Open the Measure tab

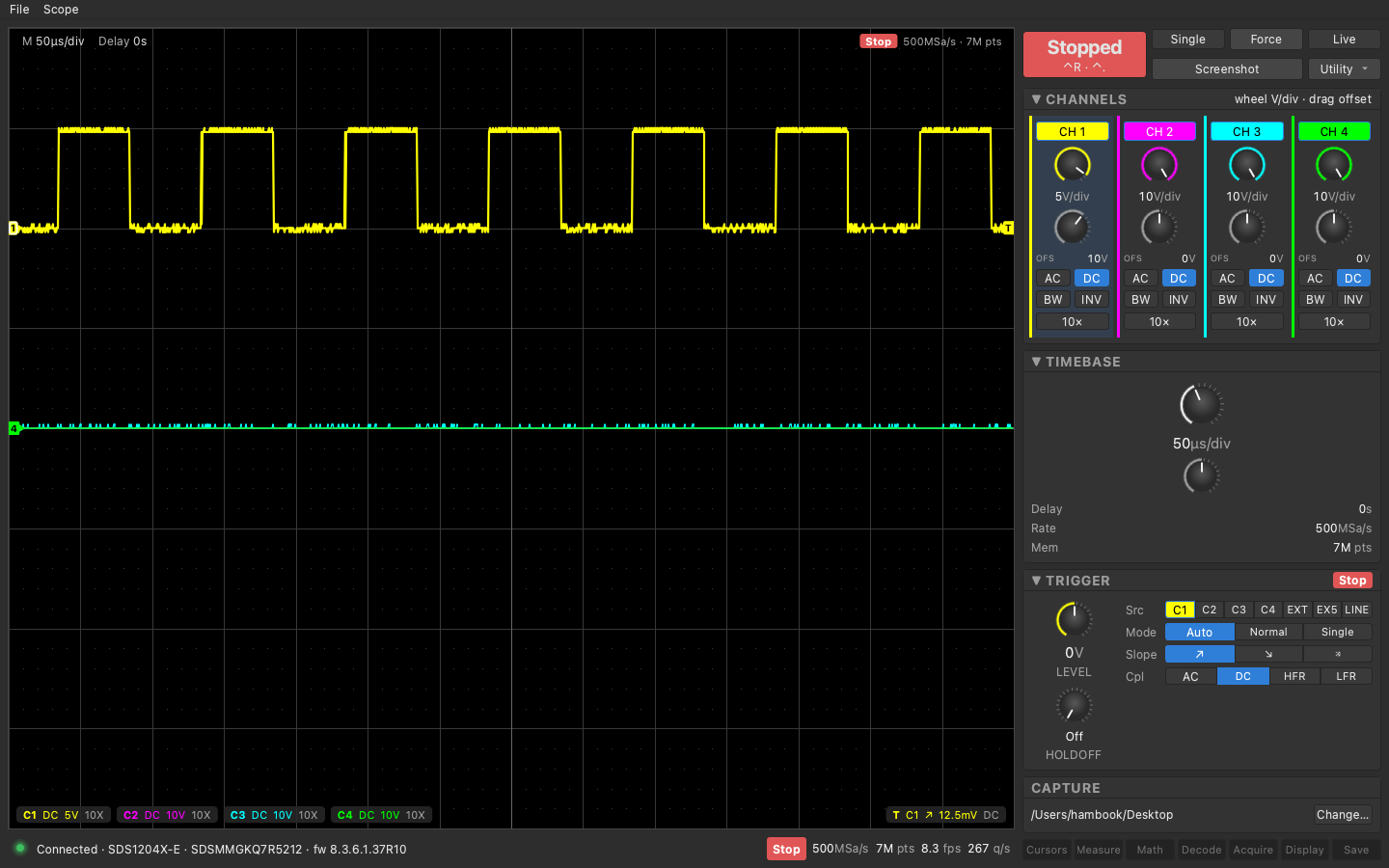point(1099,850)
